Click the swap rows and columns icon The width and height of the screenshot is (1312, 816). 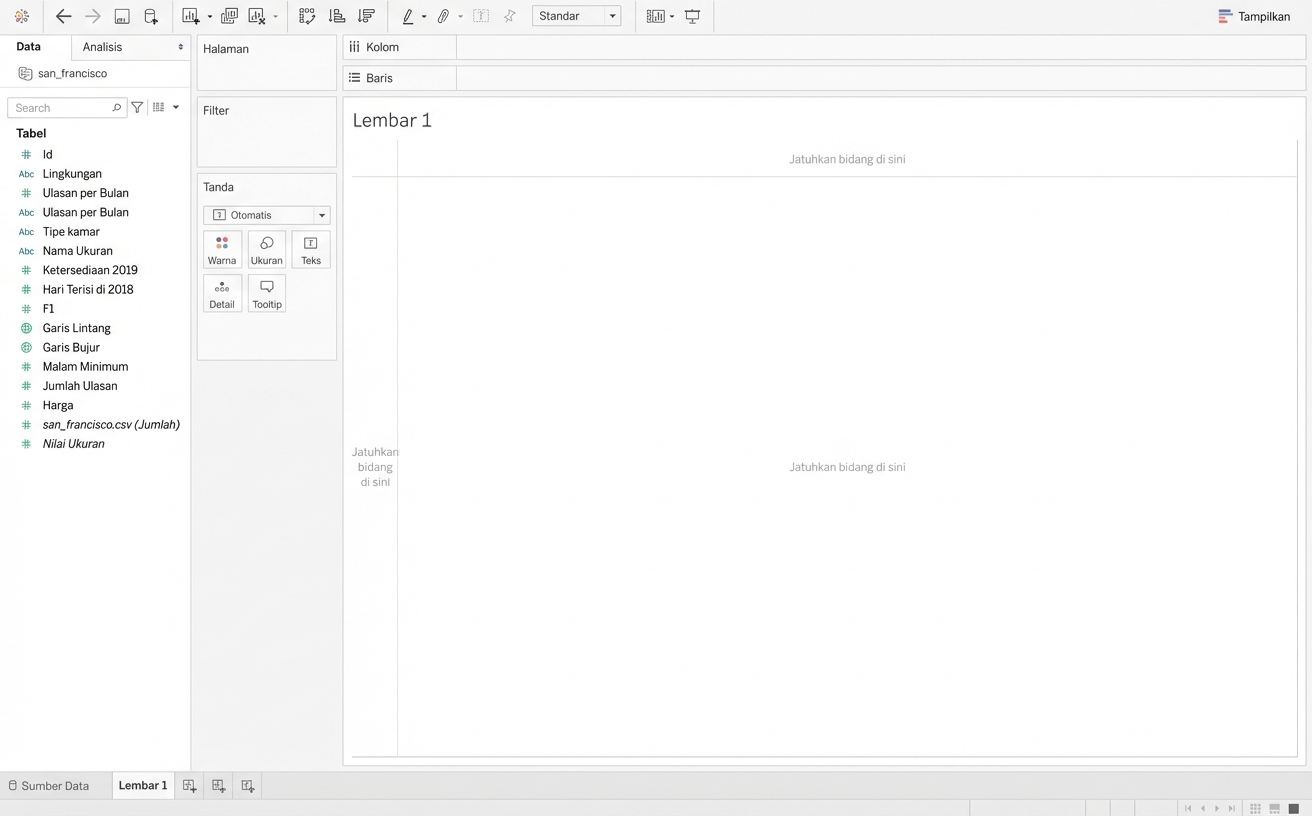(x=307, y=16)
